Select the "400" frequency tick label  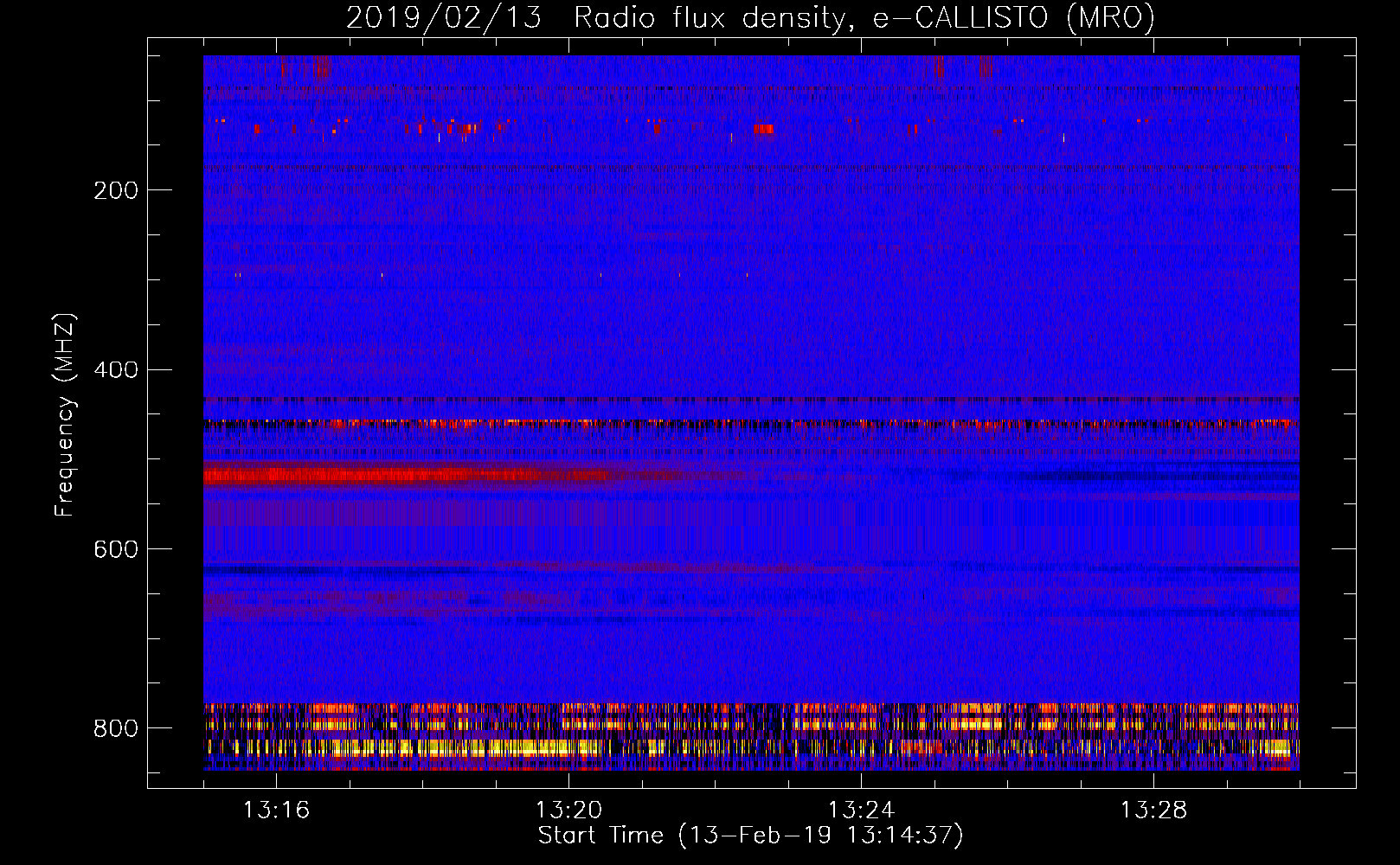pos(116,370)
